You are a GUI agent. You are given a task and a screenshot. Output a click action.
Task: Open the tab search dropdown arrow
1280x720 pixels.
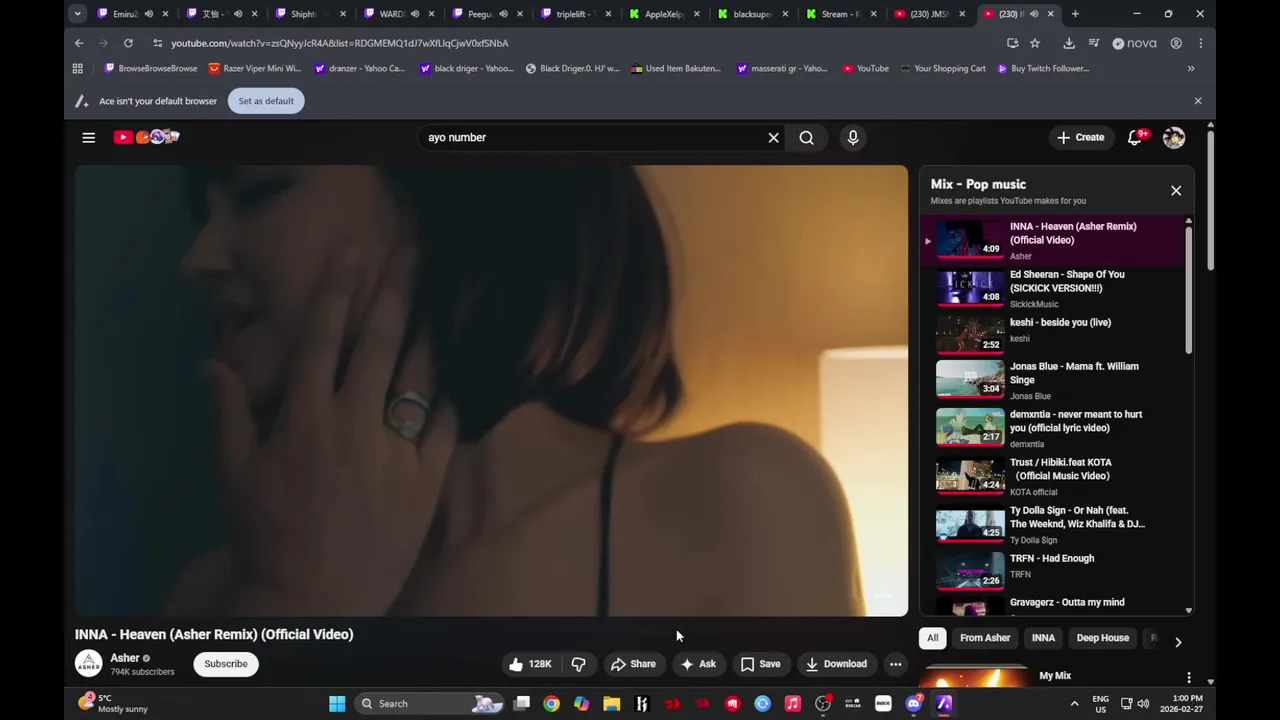[77, 14]
